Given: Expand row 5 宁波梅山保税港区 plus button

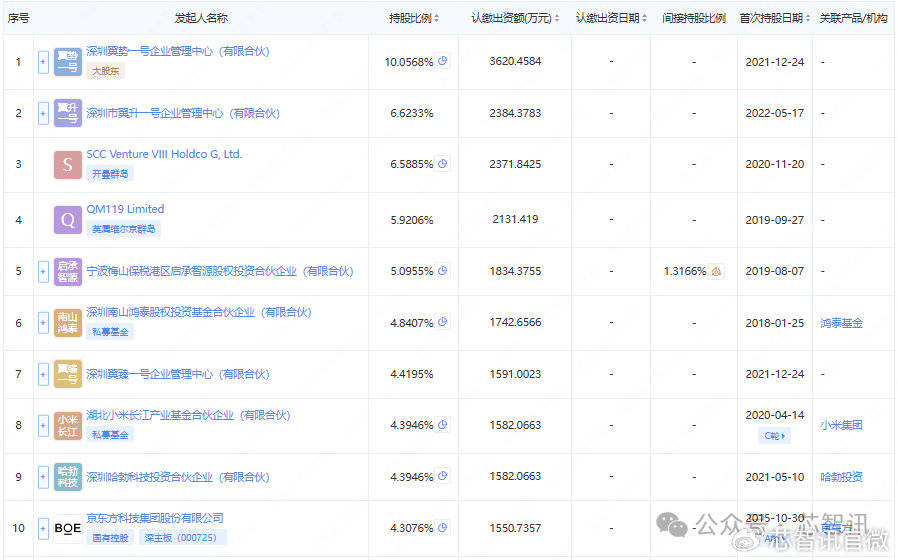Looking at the screenshot, I should 43,271.
